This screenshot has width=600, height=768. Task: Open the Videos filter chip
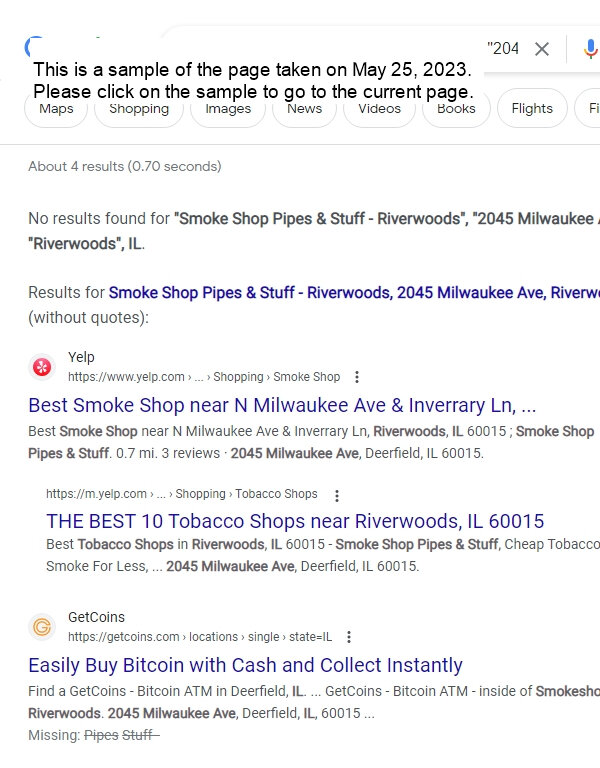pos(380,108)
